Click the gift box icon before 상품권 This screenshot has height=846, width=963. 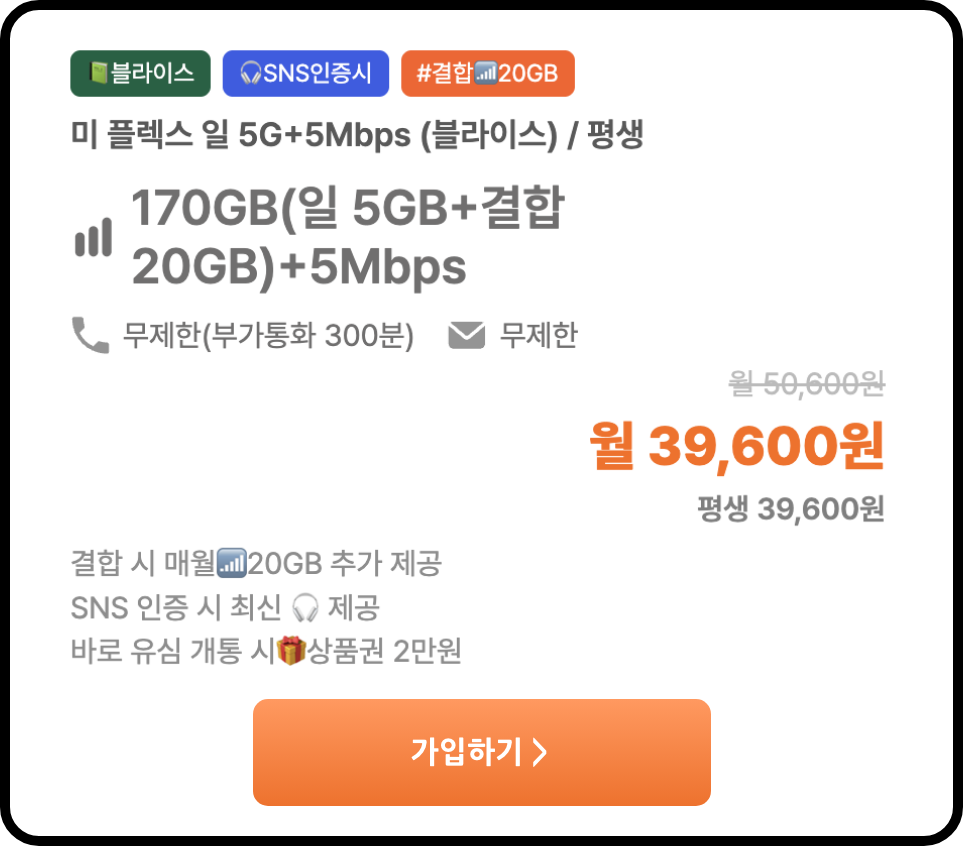point(291,651)
